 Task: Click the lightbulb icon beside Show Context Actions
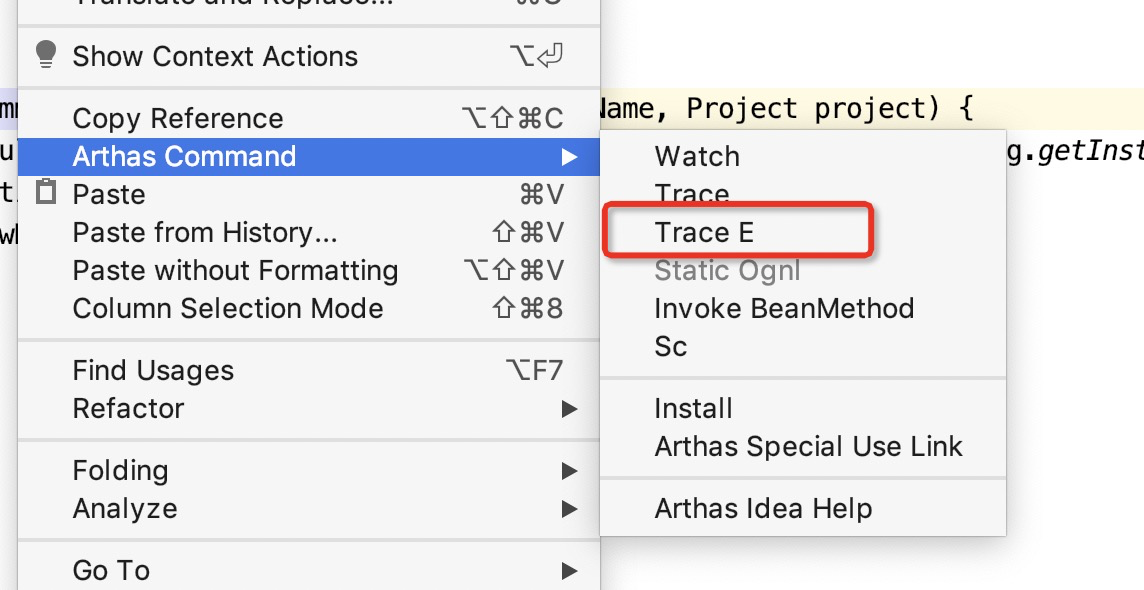coord(46,55)
